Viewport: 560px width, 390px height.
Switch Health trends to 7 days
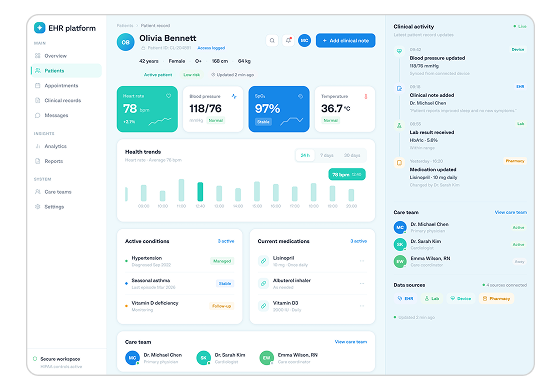326,155
